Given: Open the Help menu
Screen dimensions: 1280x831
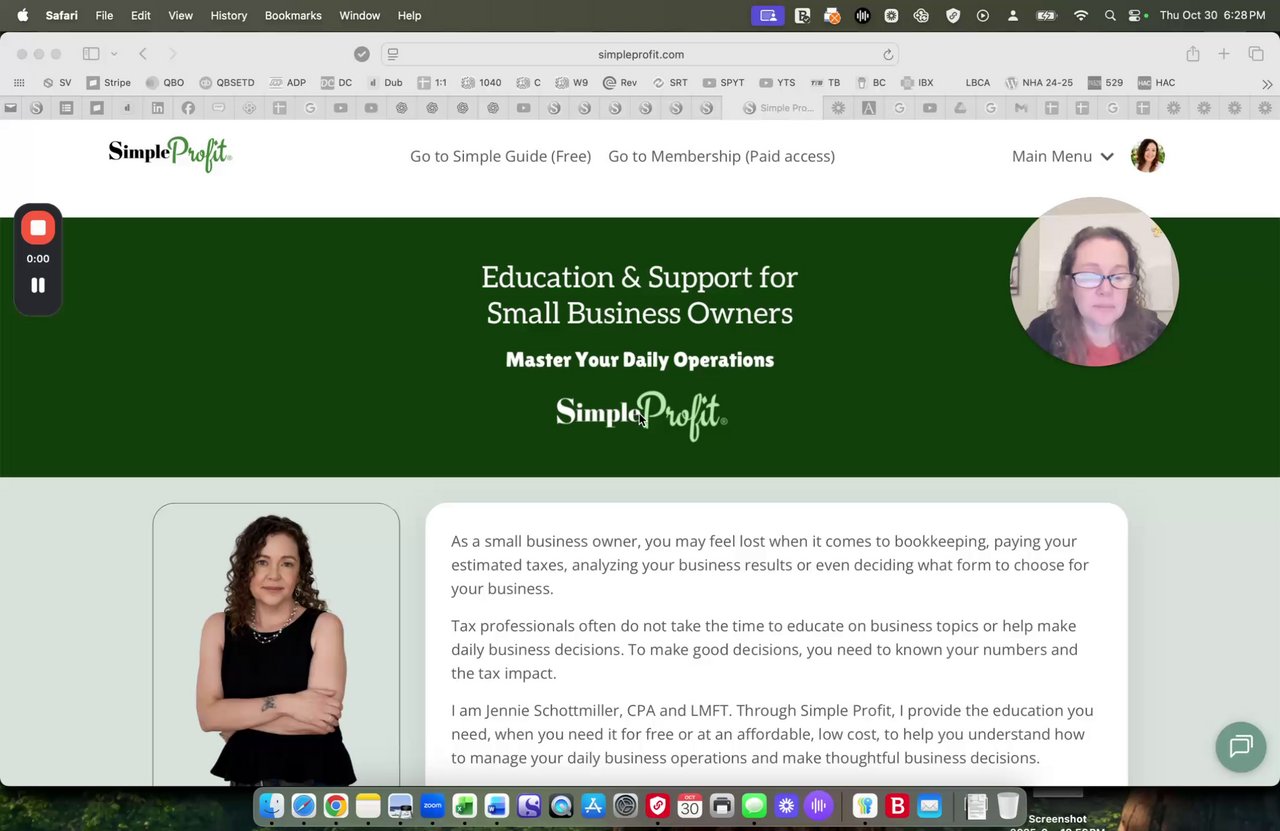Looking at the screenshot, I should coord(409,15).
